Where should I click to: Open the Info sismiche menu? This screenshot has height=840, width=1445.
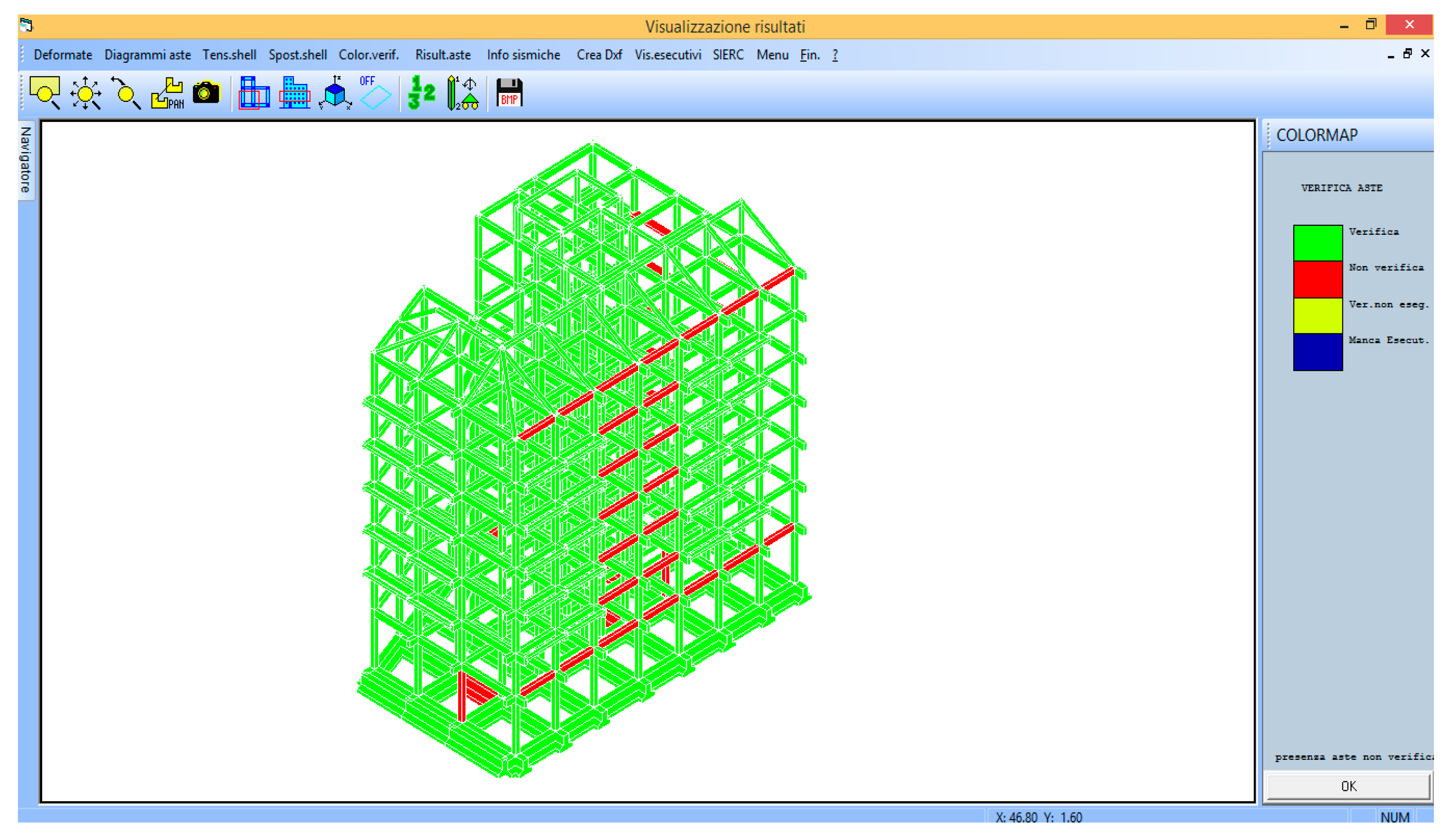(x=523, y=55)
